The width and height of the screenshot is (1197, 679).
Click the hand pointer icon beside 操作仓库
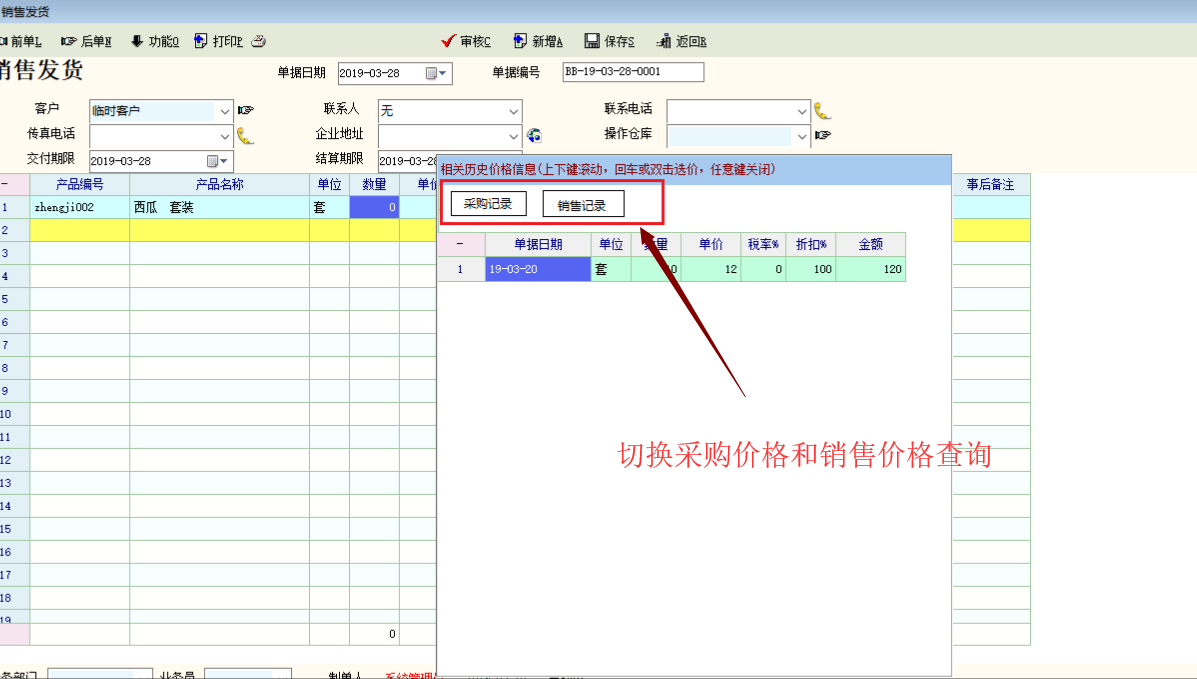(823, 135)
